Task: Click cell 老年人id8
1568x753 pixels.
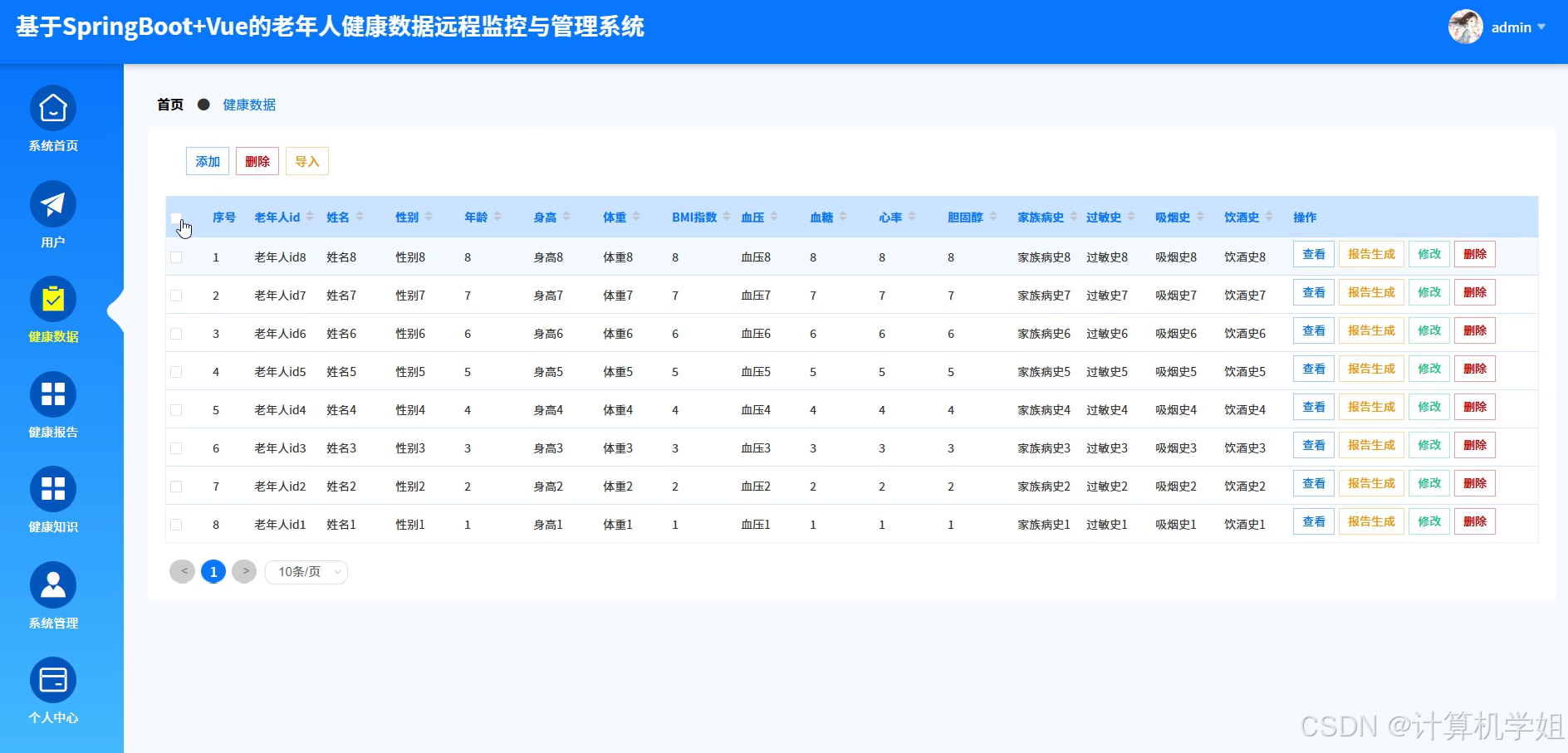Action: 280,257
